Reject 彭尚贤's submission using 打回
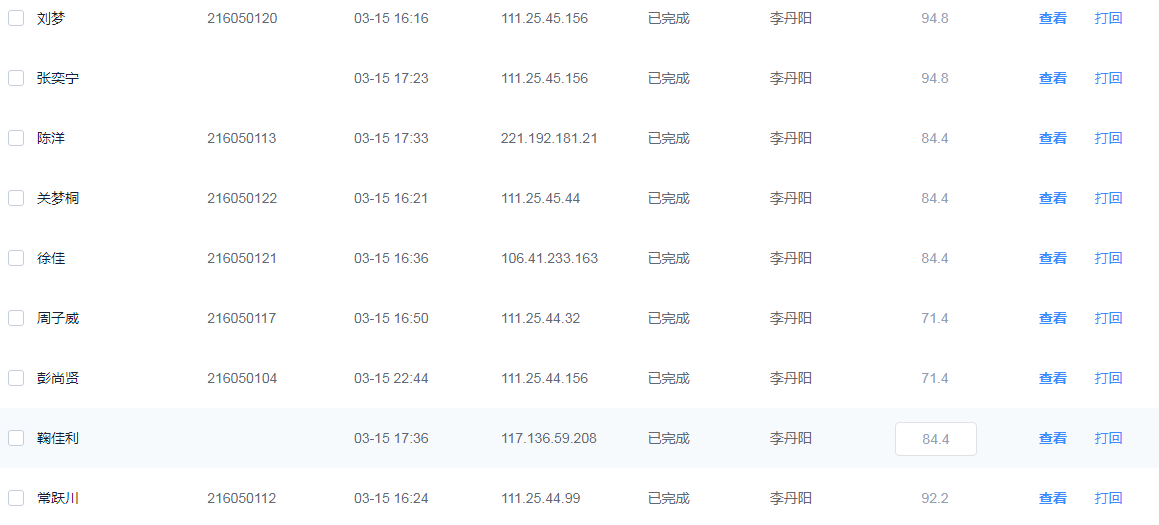The width and height of the screenshot is (1159, 525). (1108, 378)
